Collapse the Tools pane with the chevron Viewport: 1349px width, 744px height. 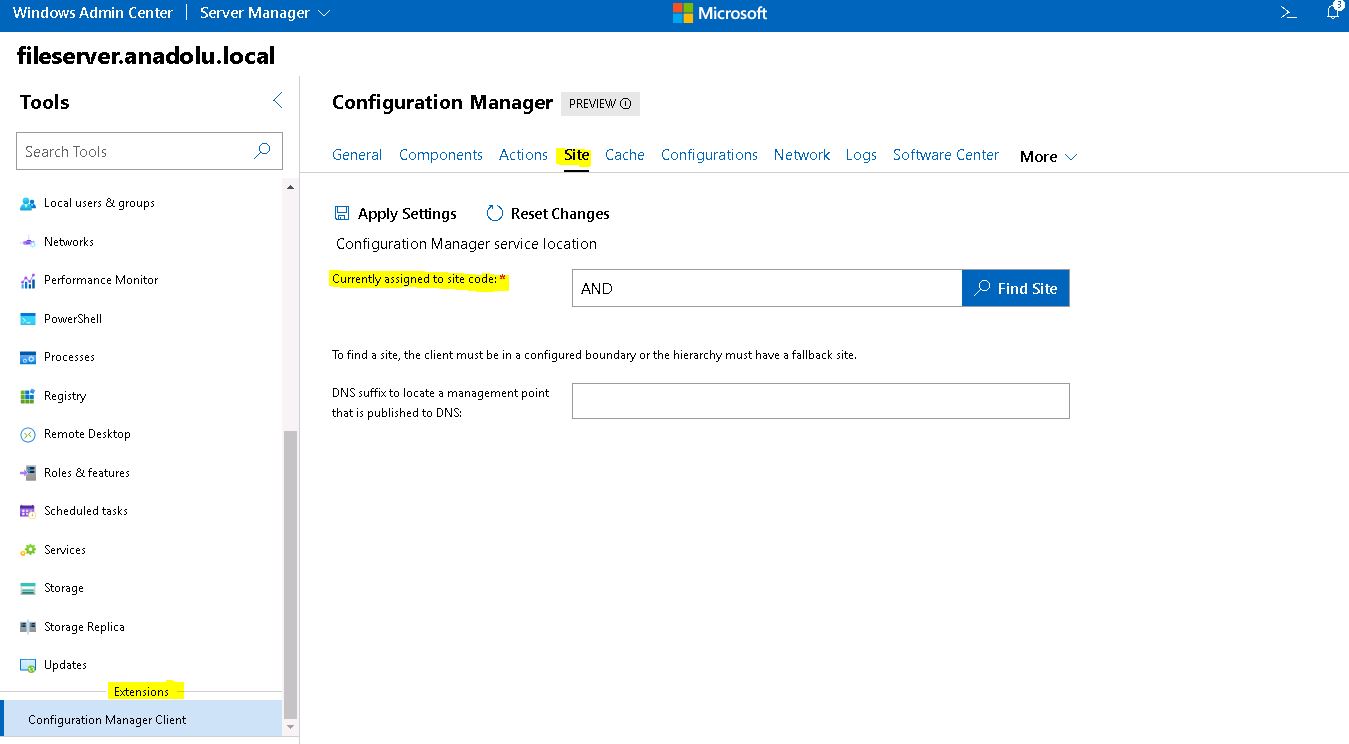coord(277,100)
